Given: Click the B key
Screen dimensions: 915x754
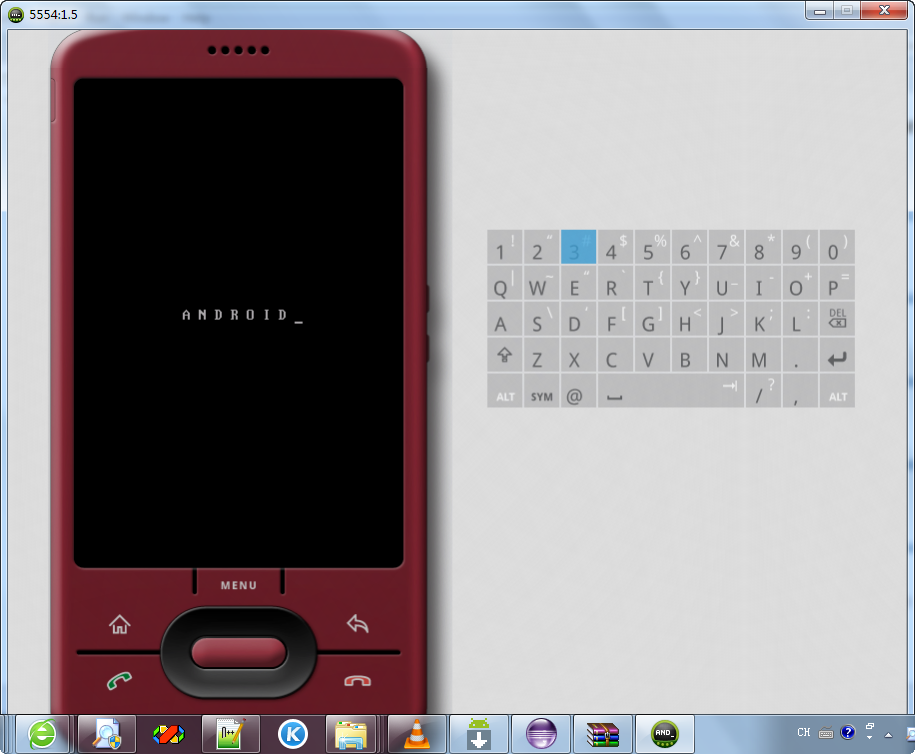Looking at the screenshot, I should [x=689, y=355].
